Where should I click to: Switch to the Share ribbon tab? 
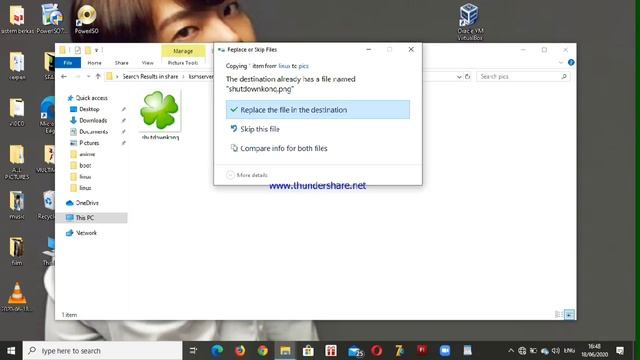pyautogui.click(x=122, y=63)
